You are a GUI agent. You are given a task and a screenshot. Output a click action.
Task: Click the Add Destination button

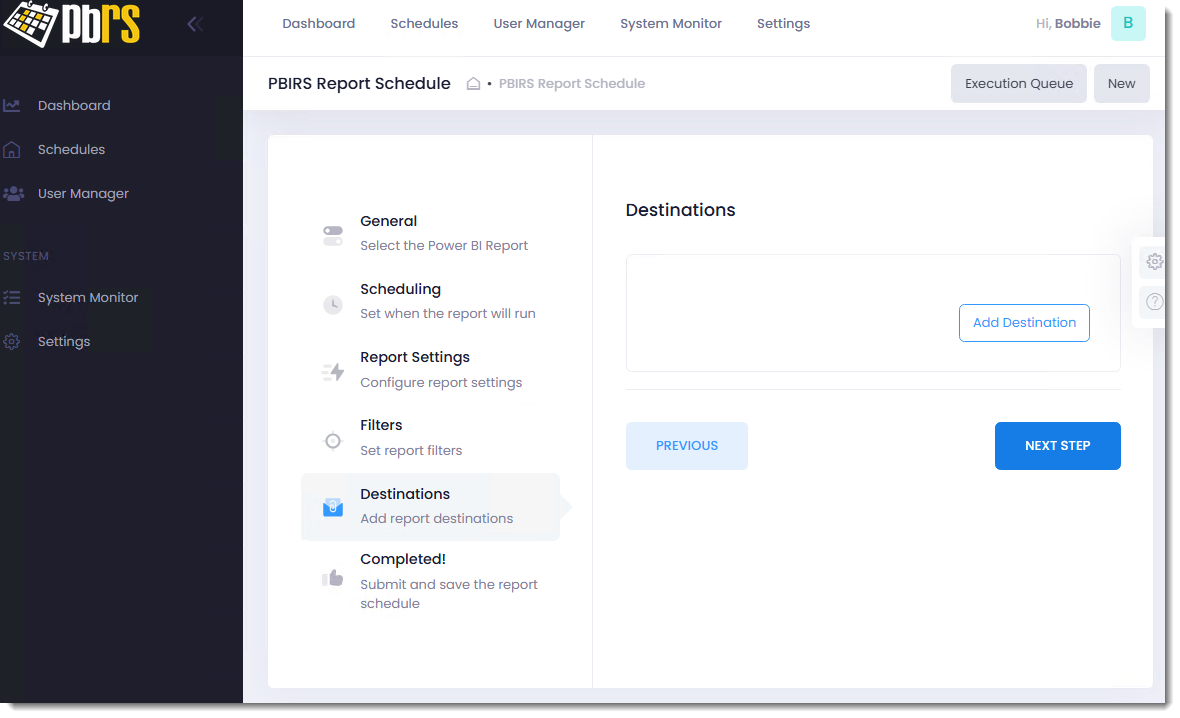coord(1024,323)
